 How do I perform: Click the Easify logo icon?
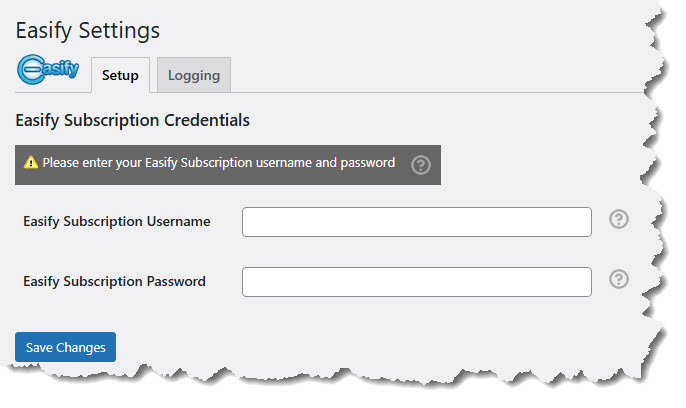click(49, 73)
